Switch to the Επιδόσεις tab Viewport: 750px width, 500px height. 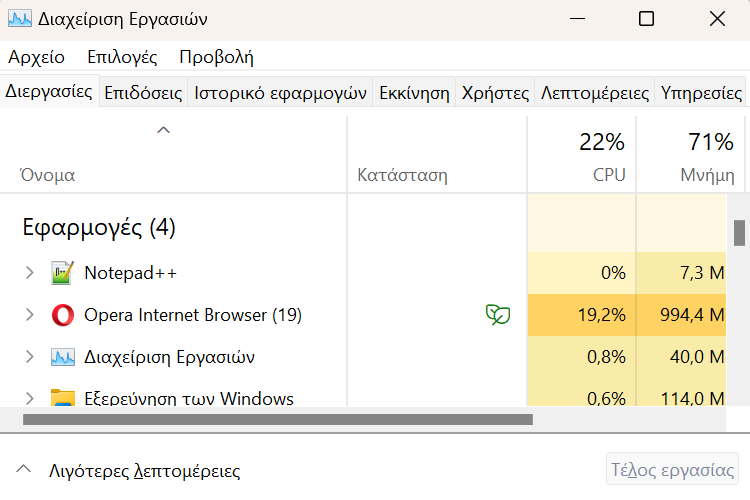pos(143,92)
